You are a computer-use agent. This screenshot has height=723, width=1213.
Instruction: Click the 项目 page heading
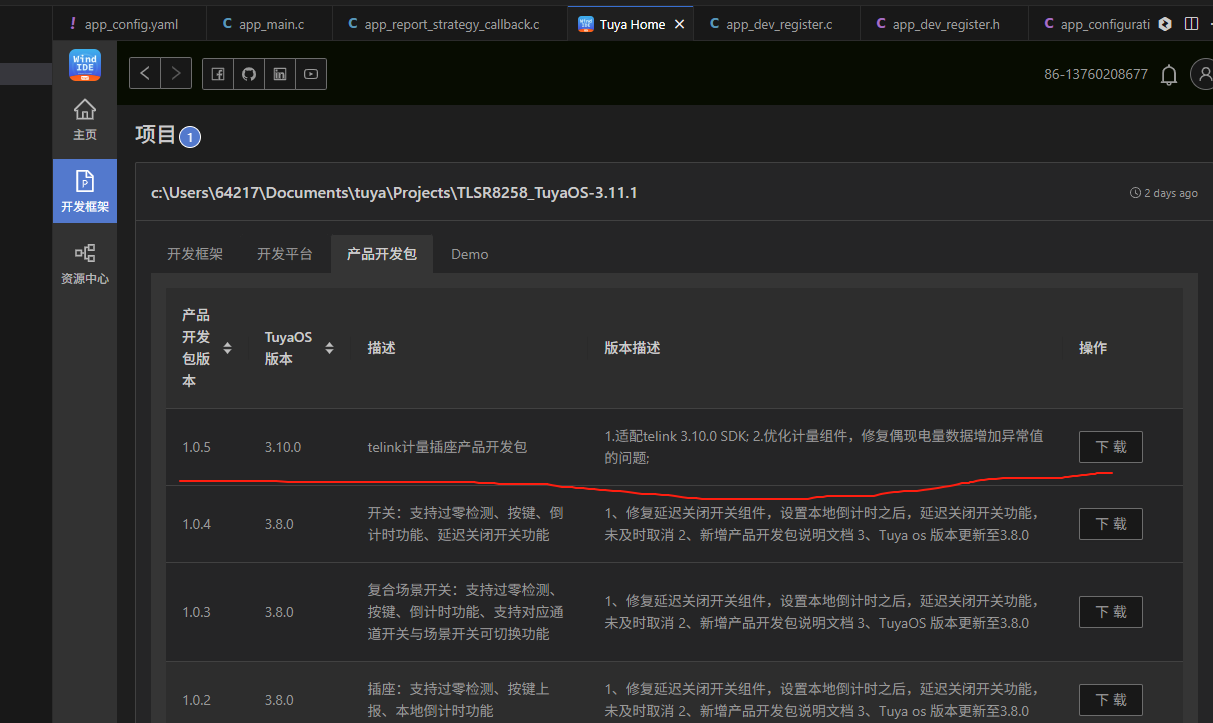[x=156, y=135]
